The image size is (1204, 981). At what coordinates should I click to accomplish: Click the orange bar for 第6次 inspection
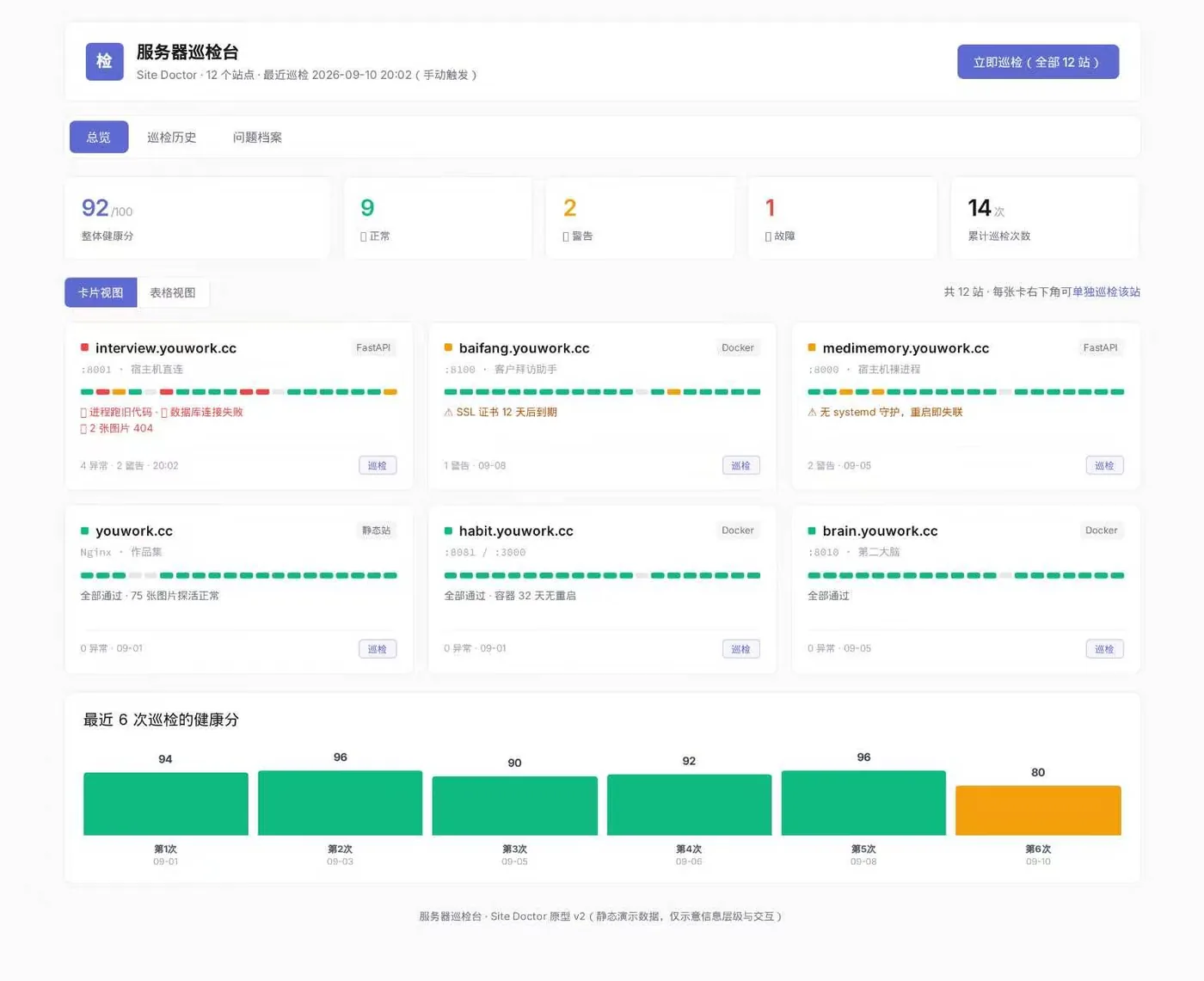pyautogui.click(x=1038, y=810)
